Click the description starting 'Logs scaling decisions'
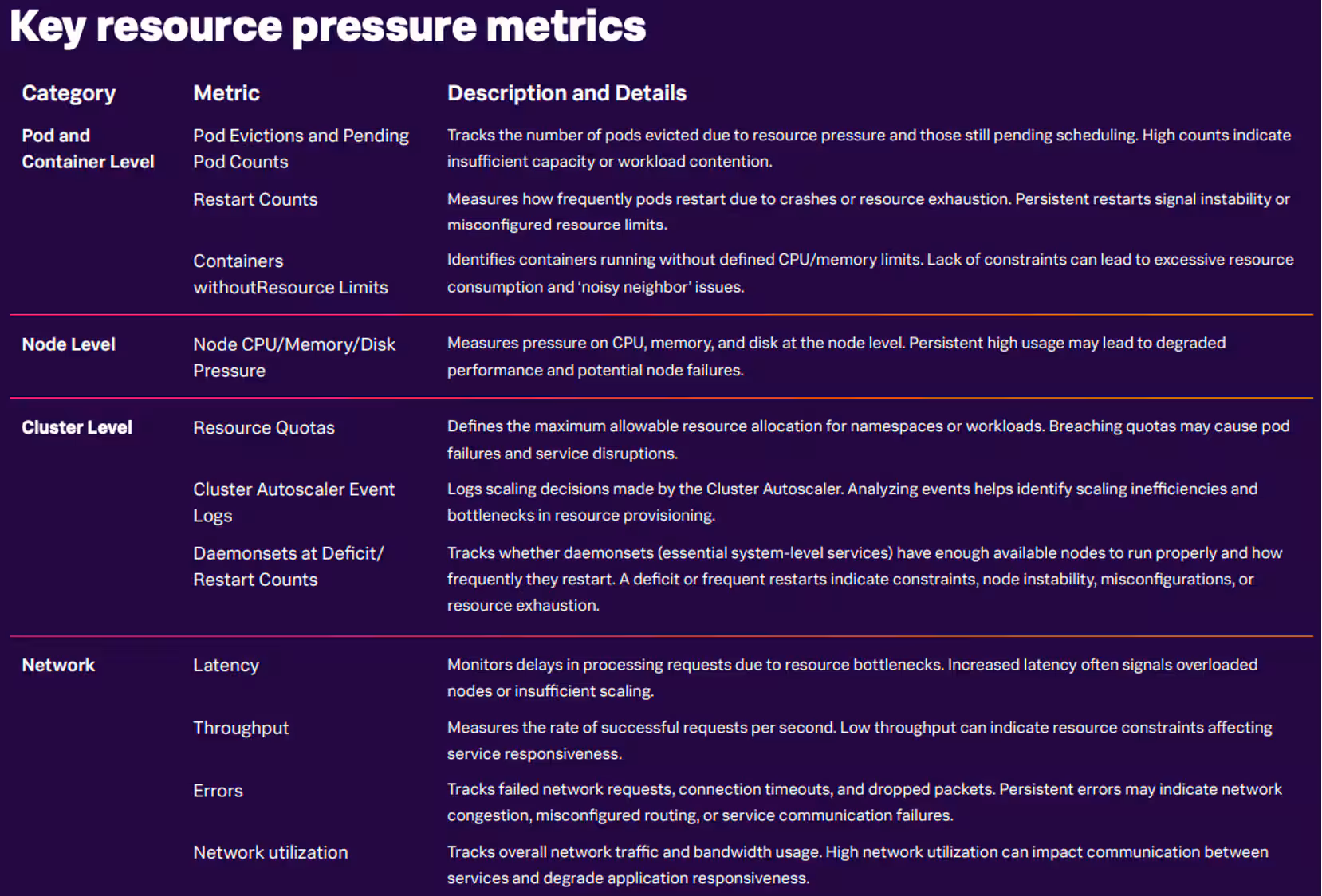The width and height of the screenshot is (1322, 896). point(852,501)
